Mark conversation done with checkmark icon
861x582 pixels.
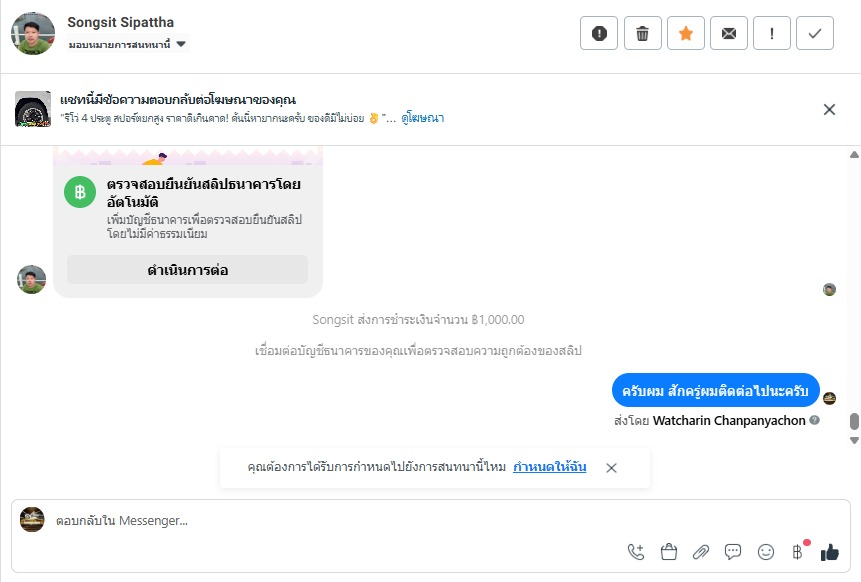click(x=815, y=34)
